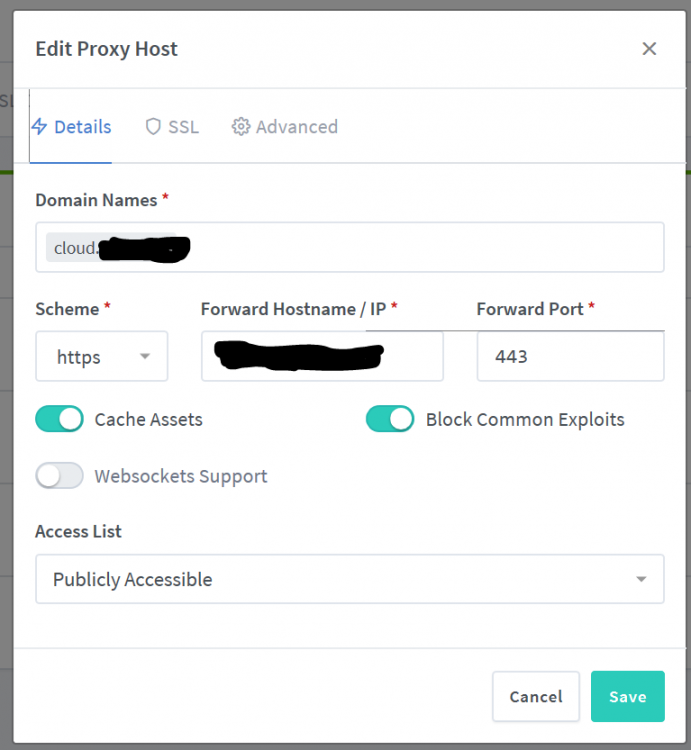This screenshot has height=750, width=691.
Task: Switch to the SSL tab
Action: pos(172,127)
